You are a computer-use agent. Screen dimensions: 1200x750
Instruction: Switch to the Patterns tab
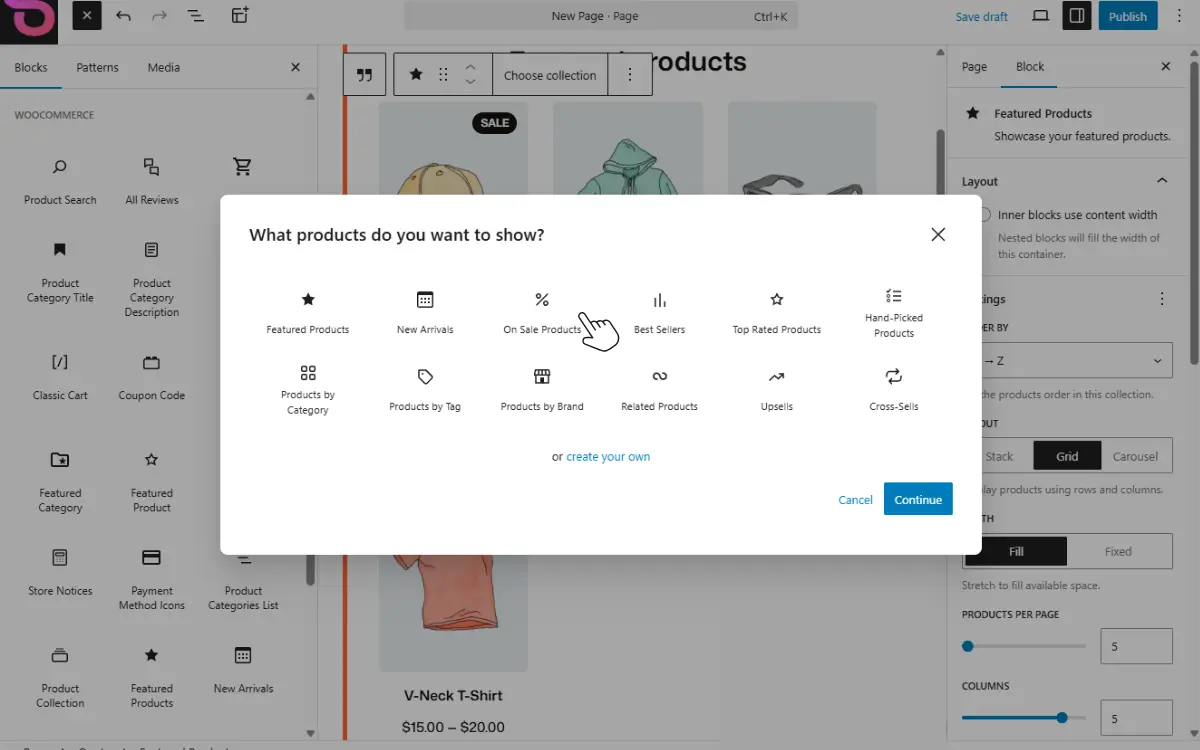point(97,67)
